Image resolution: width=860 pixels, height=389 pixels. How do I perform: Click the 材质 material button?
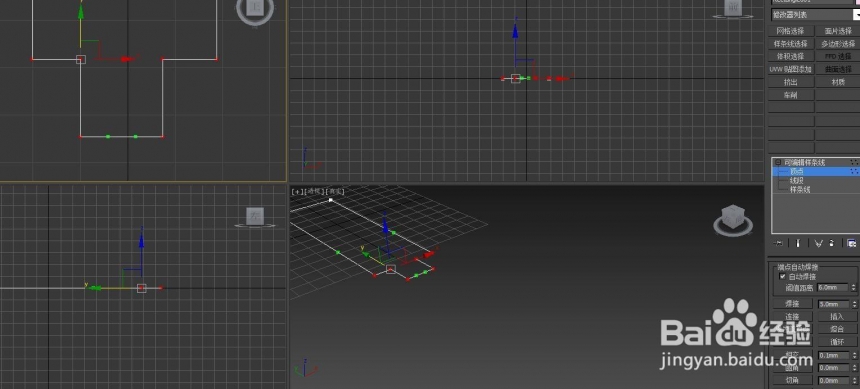click(838, 82)
